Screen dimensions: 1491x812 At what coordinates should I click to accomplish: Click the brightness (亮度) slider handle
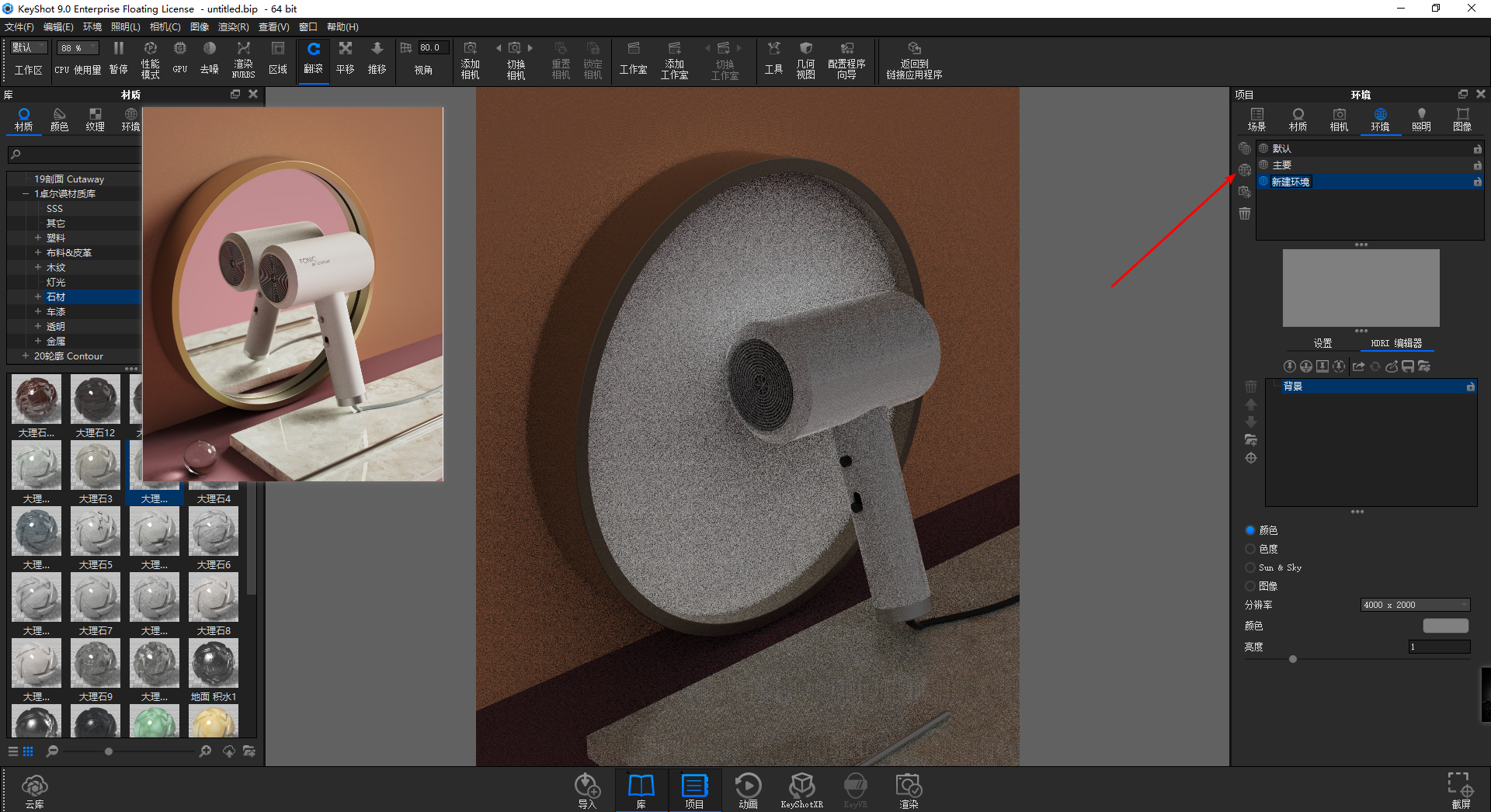coord(1293,659)
